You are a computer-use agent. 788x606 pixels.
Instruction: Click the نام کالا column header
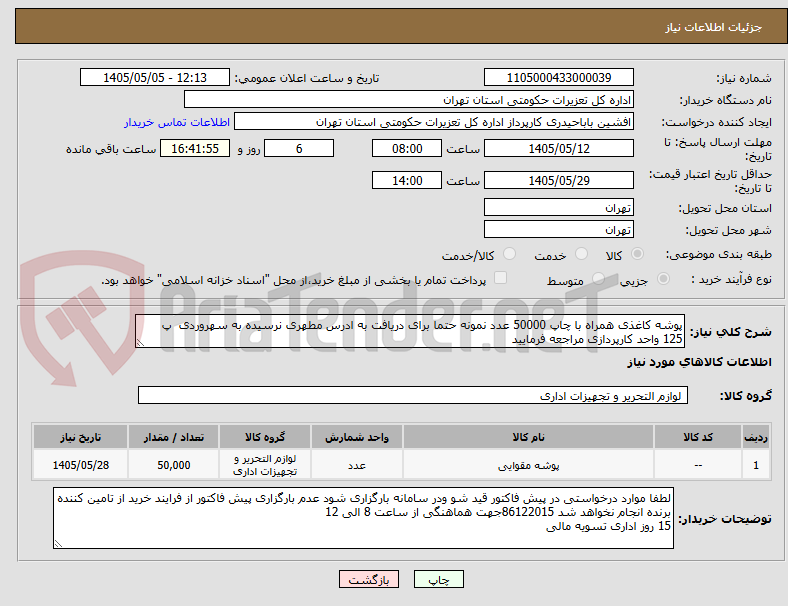click(x=528, y=437)
